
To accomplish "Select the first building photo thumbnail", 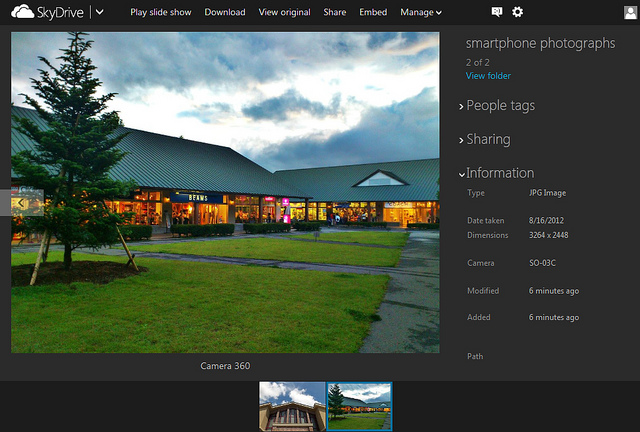I will [x=292, y=406].
